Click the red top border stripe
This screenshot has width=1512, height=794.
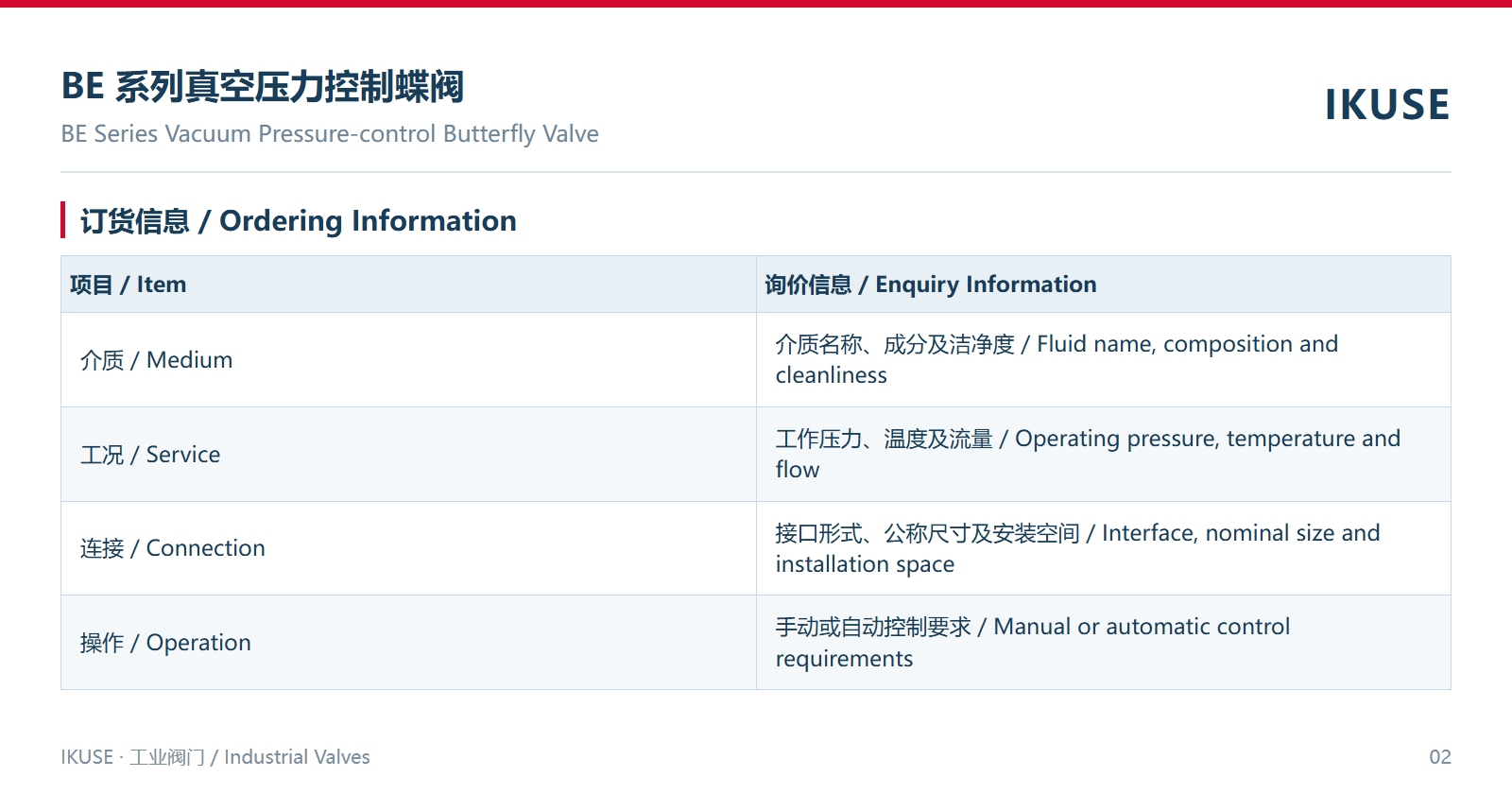pos(756,4)
